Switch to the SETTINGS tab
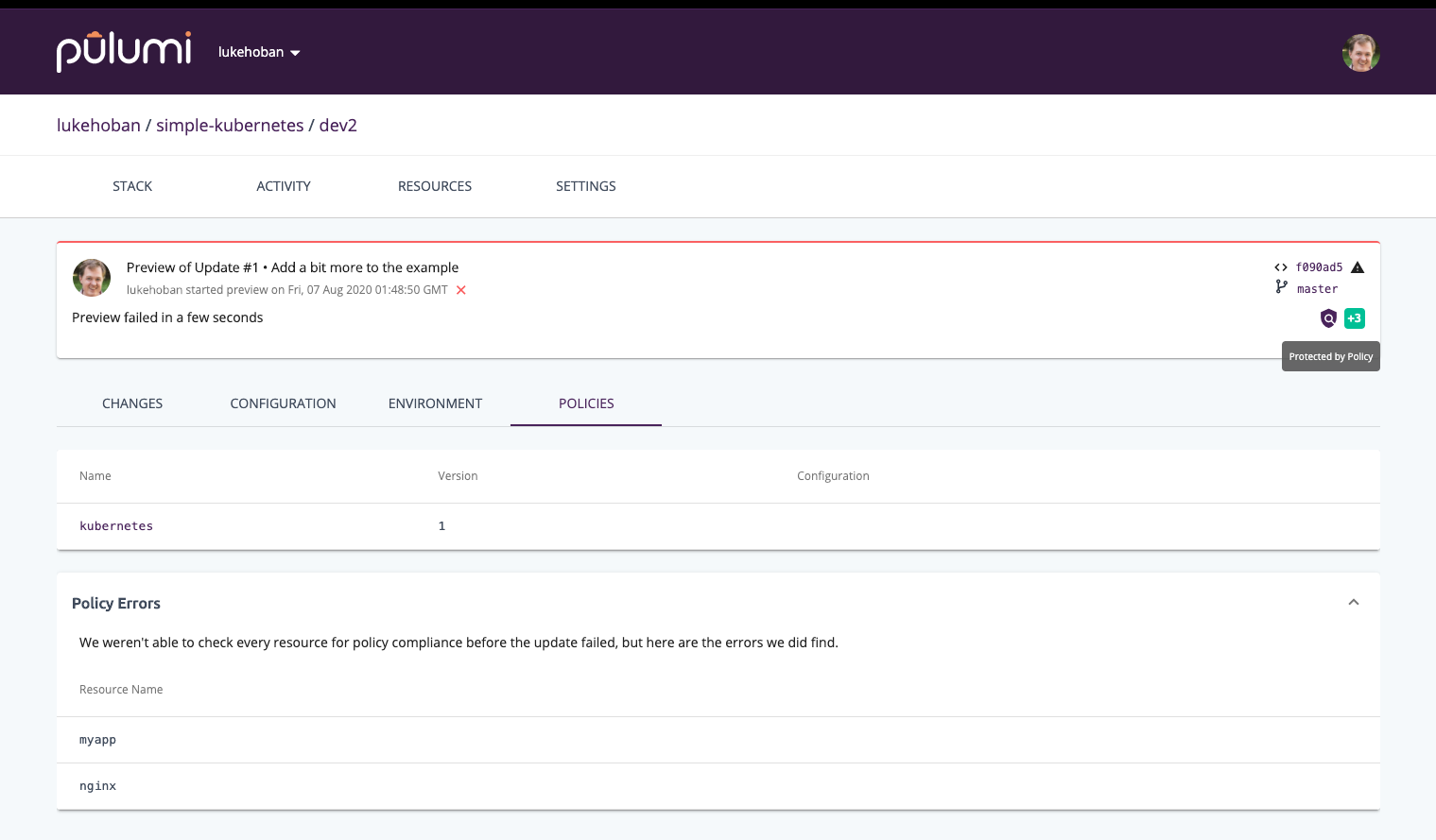This screenshot has height=840, width=1436. point(586,186)
